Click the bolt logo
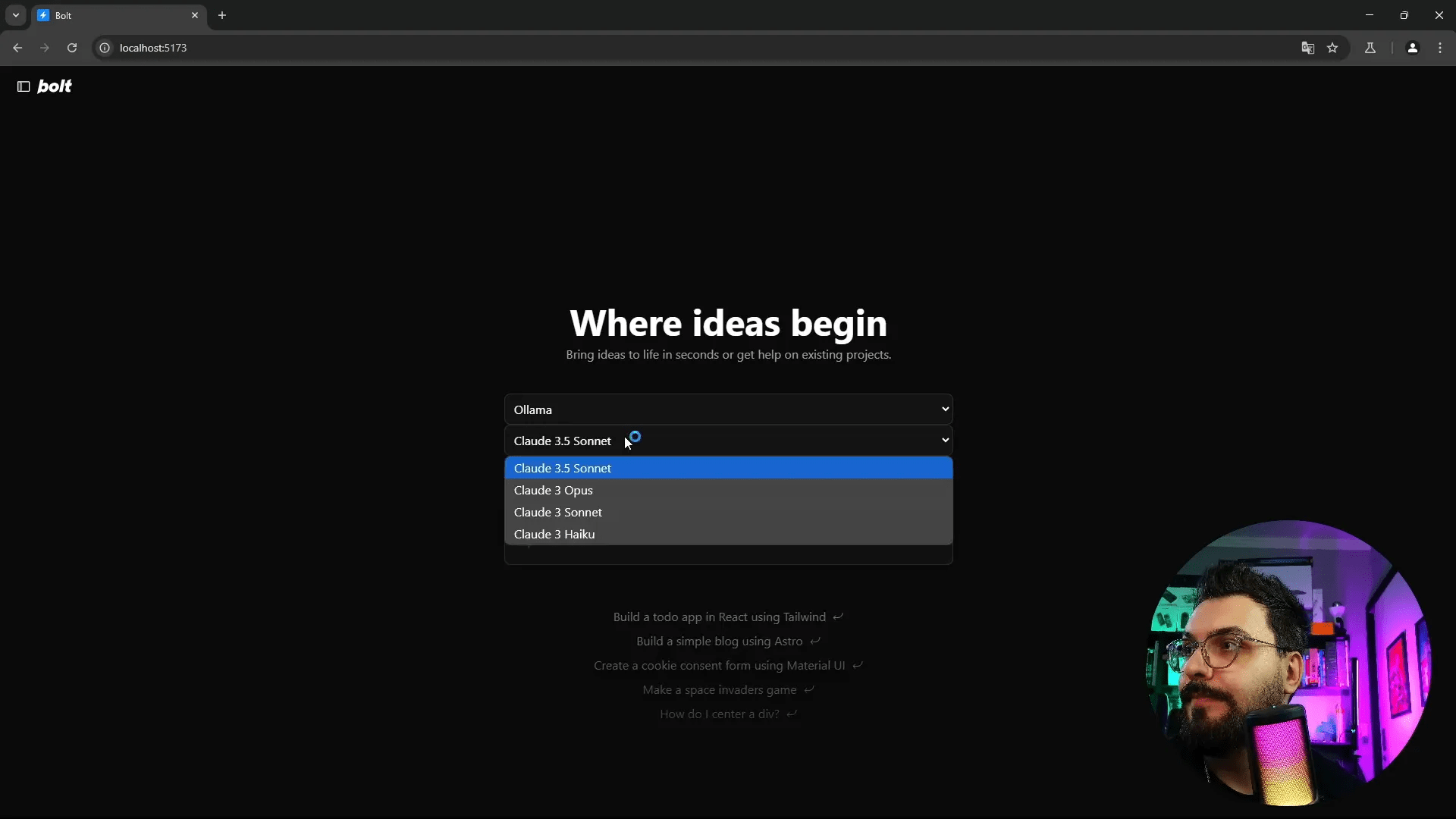 coord(55,86)
